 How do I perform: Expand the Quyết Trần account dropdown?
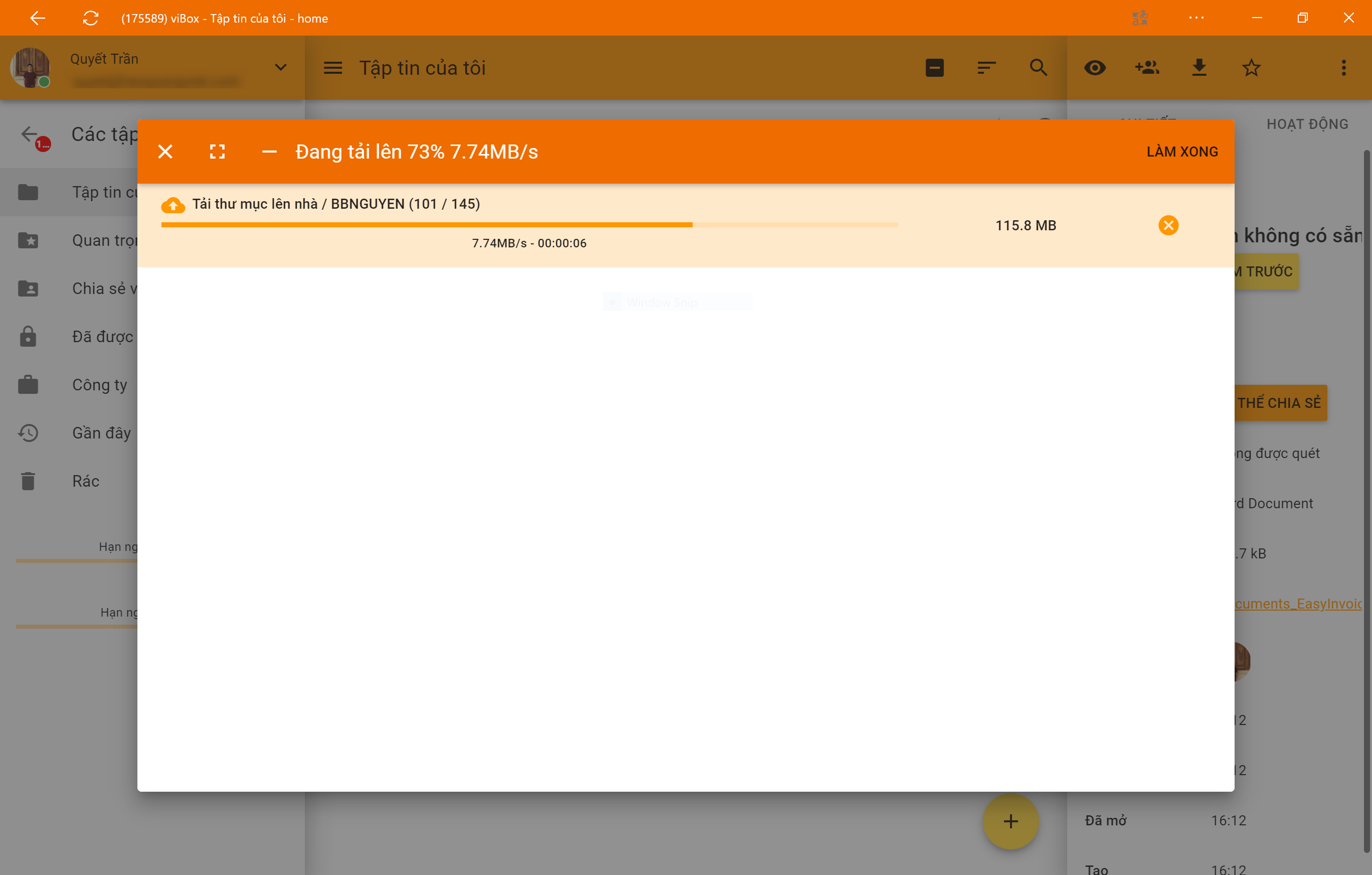click(280, 67)
